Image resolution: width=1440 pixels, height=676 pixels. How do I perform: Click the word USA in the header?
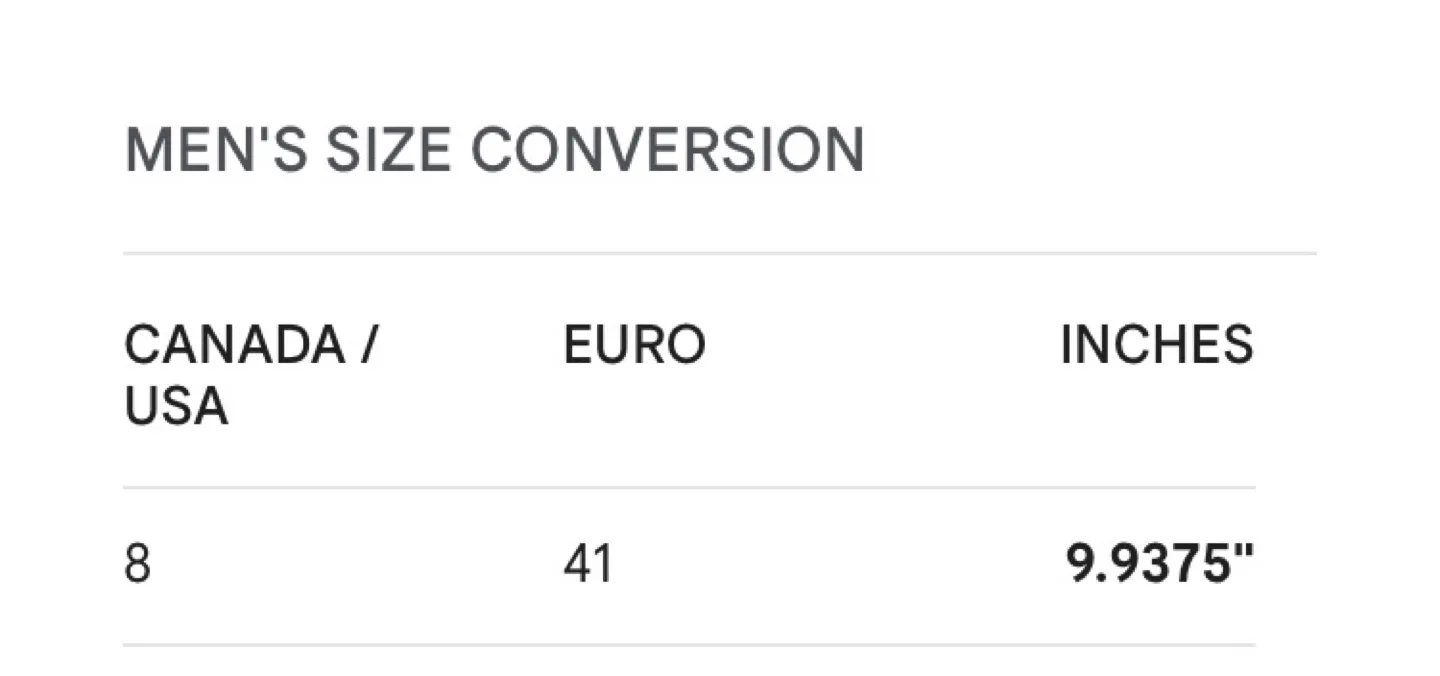176,407
